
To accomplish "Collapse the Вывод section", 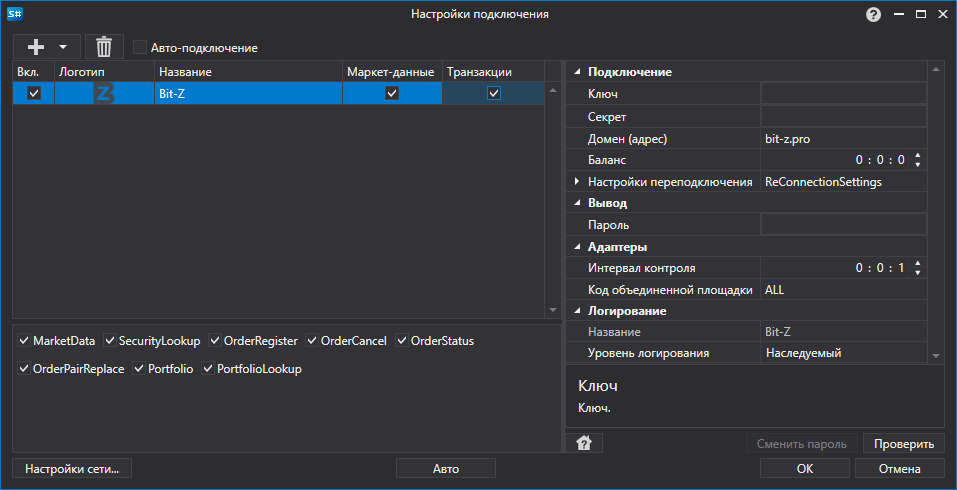I will tap(577, 203).
